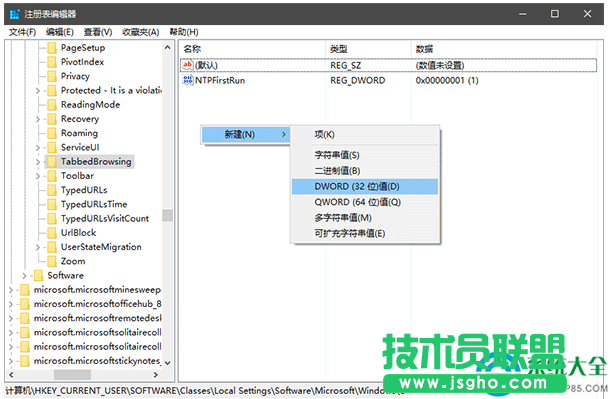Choose DWORD (32 位)值(D) in submenu
Viewport: 610px width, 399px height.
point(365,187)
